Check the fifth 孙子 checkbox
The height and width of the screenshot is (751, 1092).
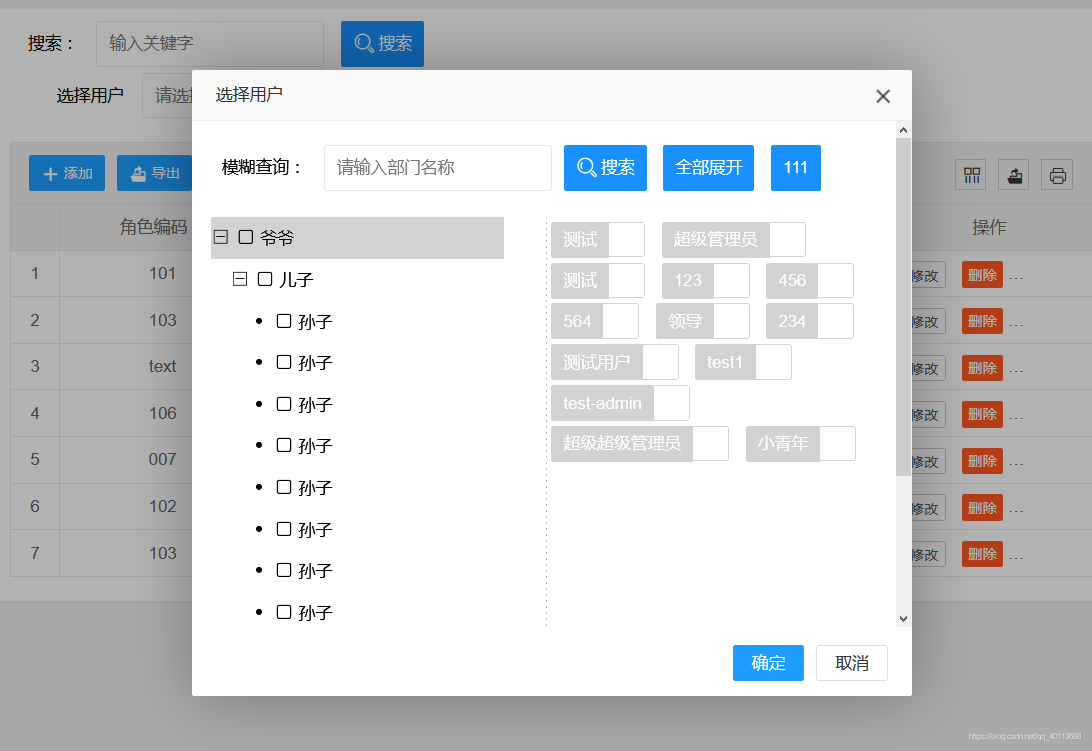pyautogui.click(x=283, y=487)
